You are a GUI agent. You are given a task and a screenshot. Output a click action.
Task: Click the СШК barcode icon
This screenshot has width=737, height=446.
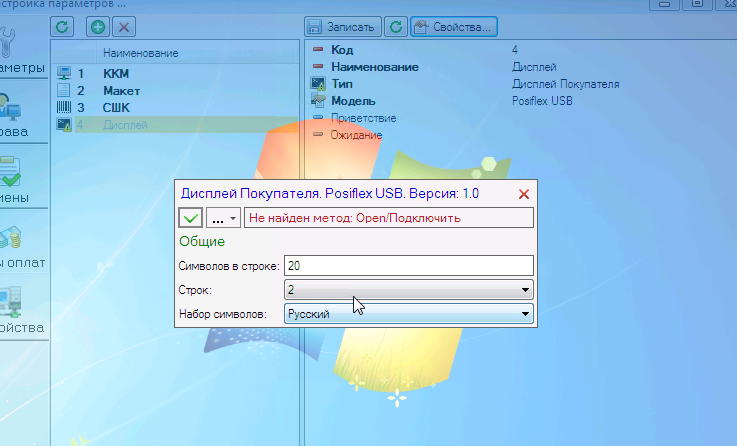pos(63,108)
